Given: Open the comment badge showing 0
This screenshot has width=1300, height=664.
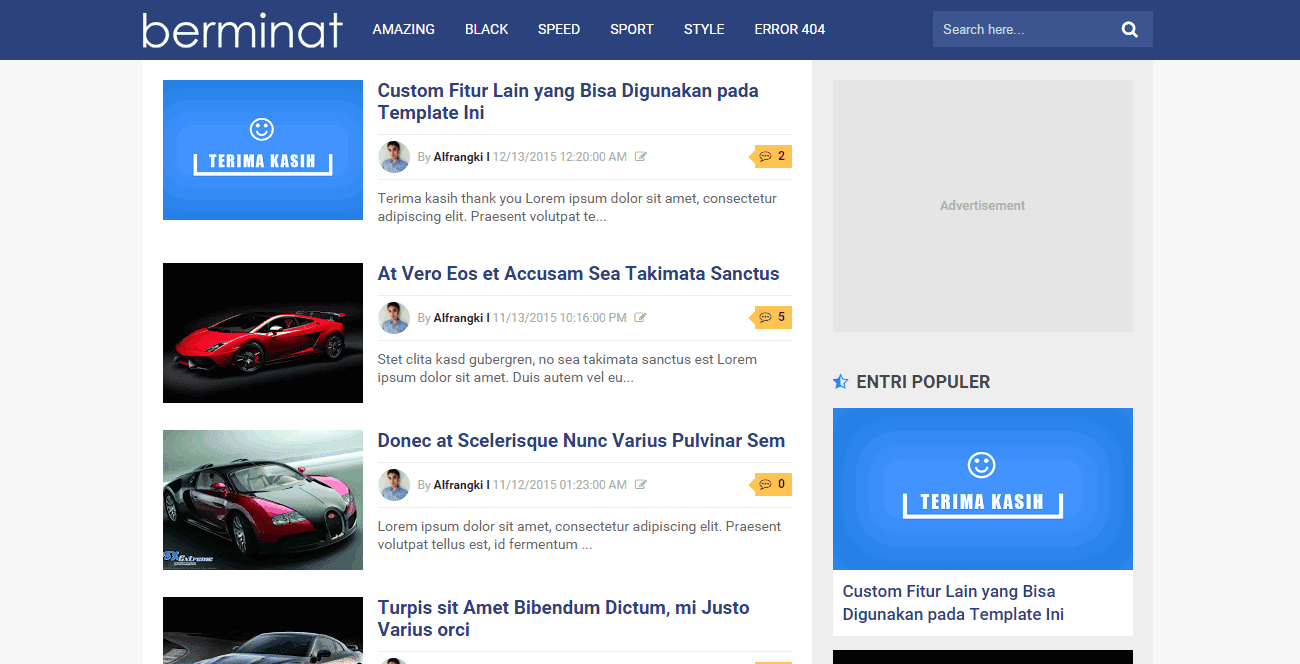Looking at the screenshot, I should pos(771,484).
